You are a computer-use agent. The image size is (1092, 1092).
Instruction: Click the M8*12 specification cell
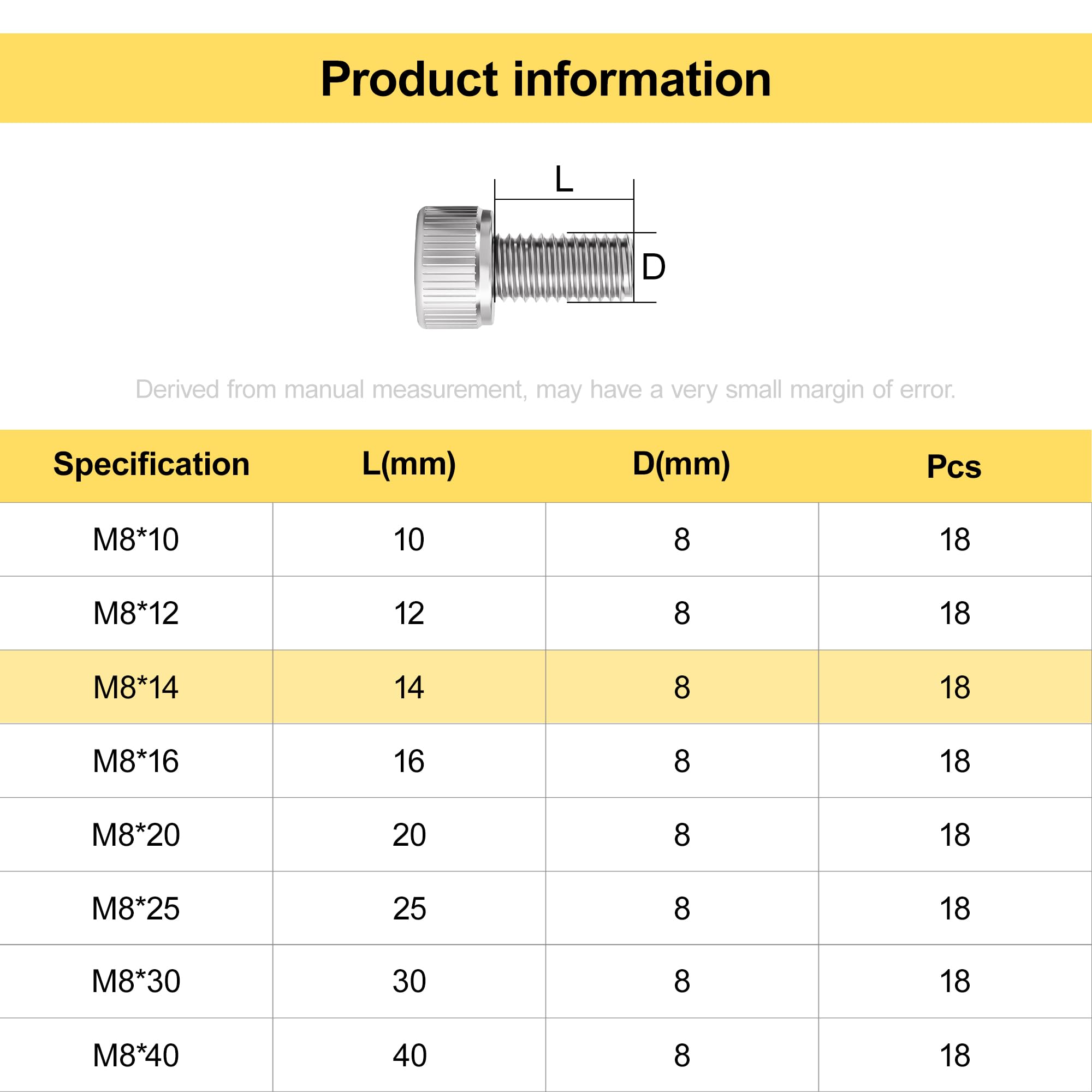click(x=136, y=613)
